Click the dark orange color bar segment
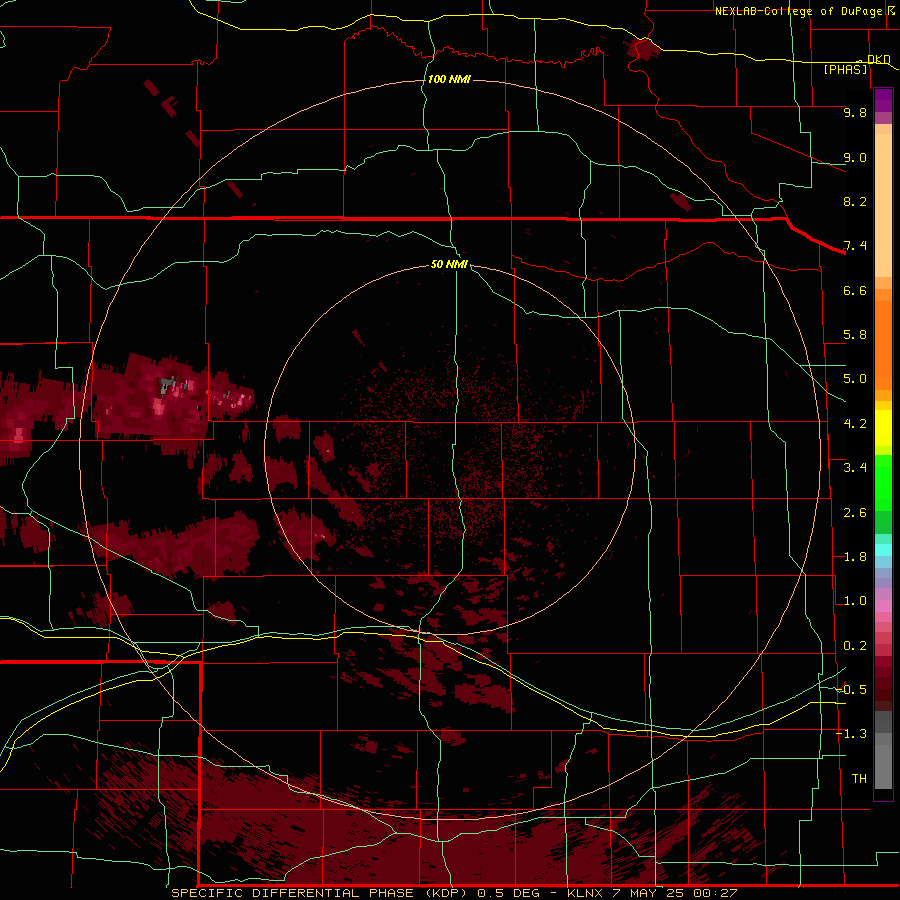Image resolution: width=900 pixels, height=900 pixels. [x=883, y=346]
